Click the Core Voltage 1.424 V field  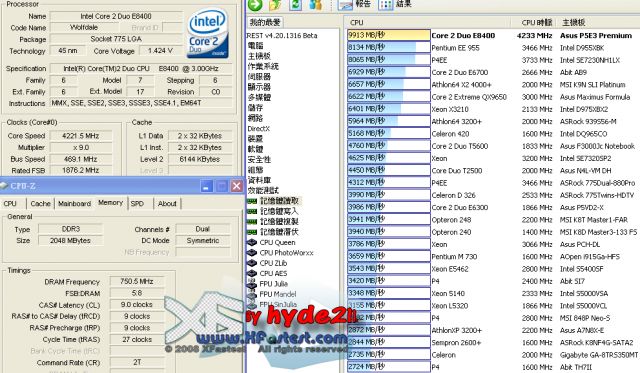(x=160, y=51)
